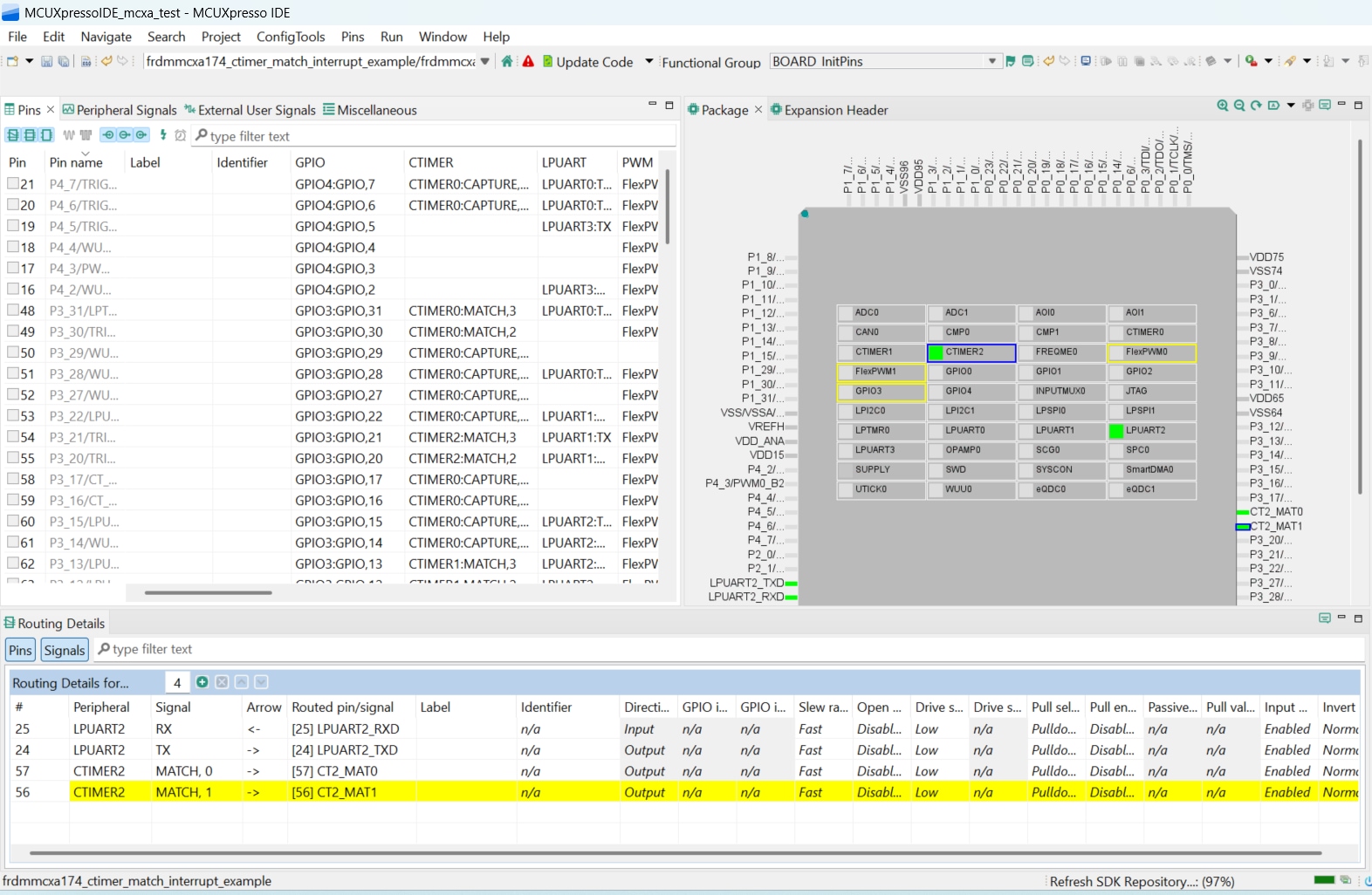Screen dimensions: 1372x895
Task: Click the Signals button in Routing Details
Action: tap(65, 650)
